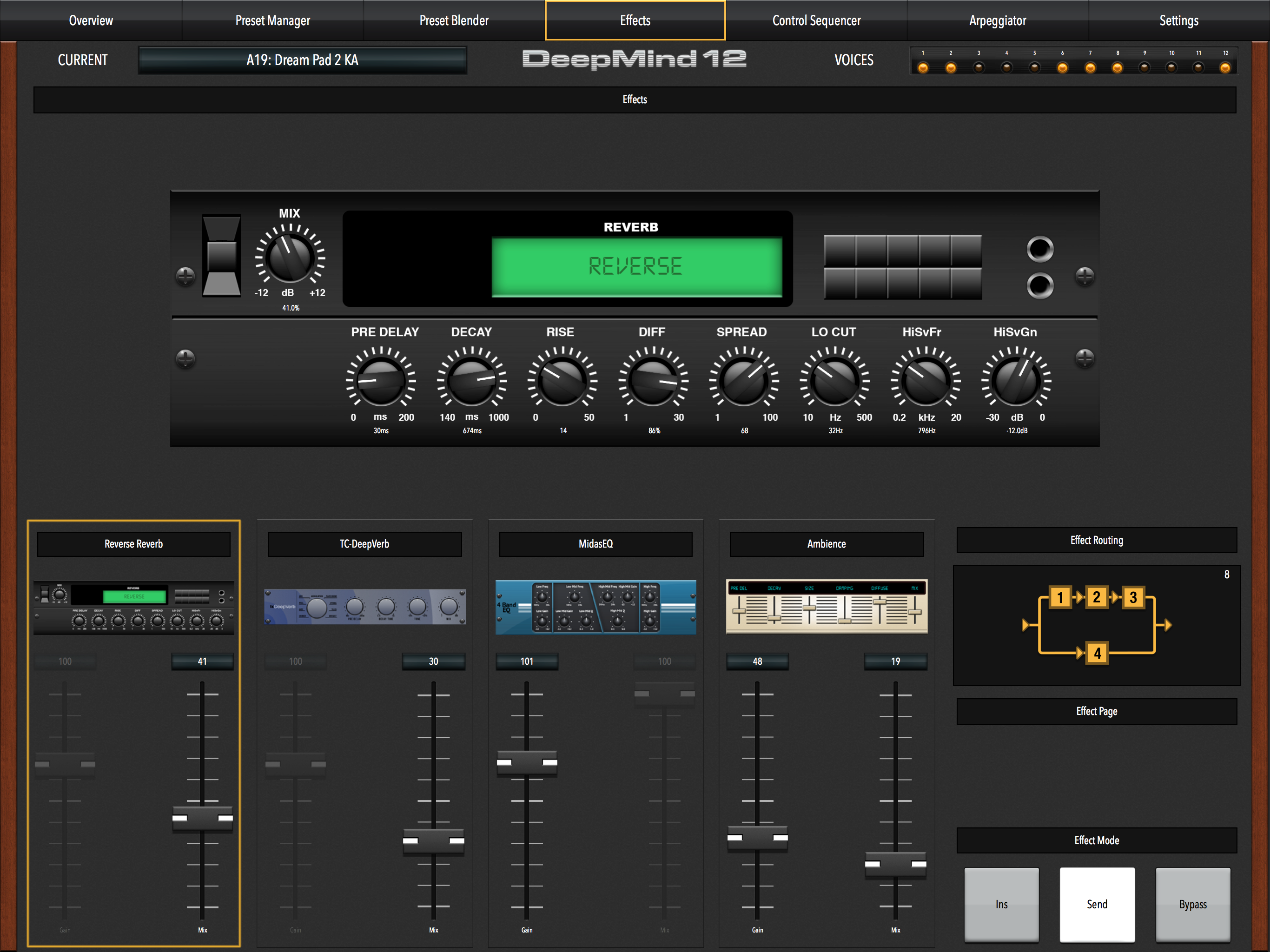The image size is (1270, 952).
Task: Toggle the reverb rack power rocker switch
Action: click(x=222, y=256)
